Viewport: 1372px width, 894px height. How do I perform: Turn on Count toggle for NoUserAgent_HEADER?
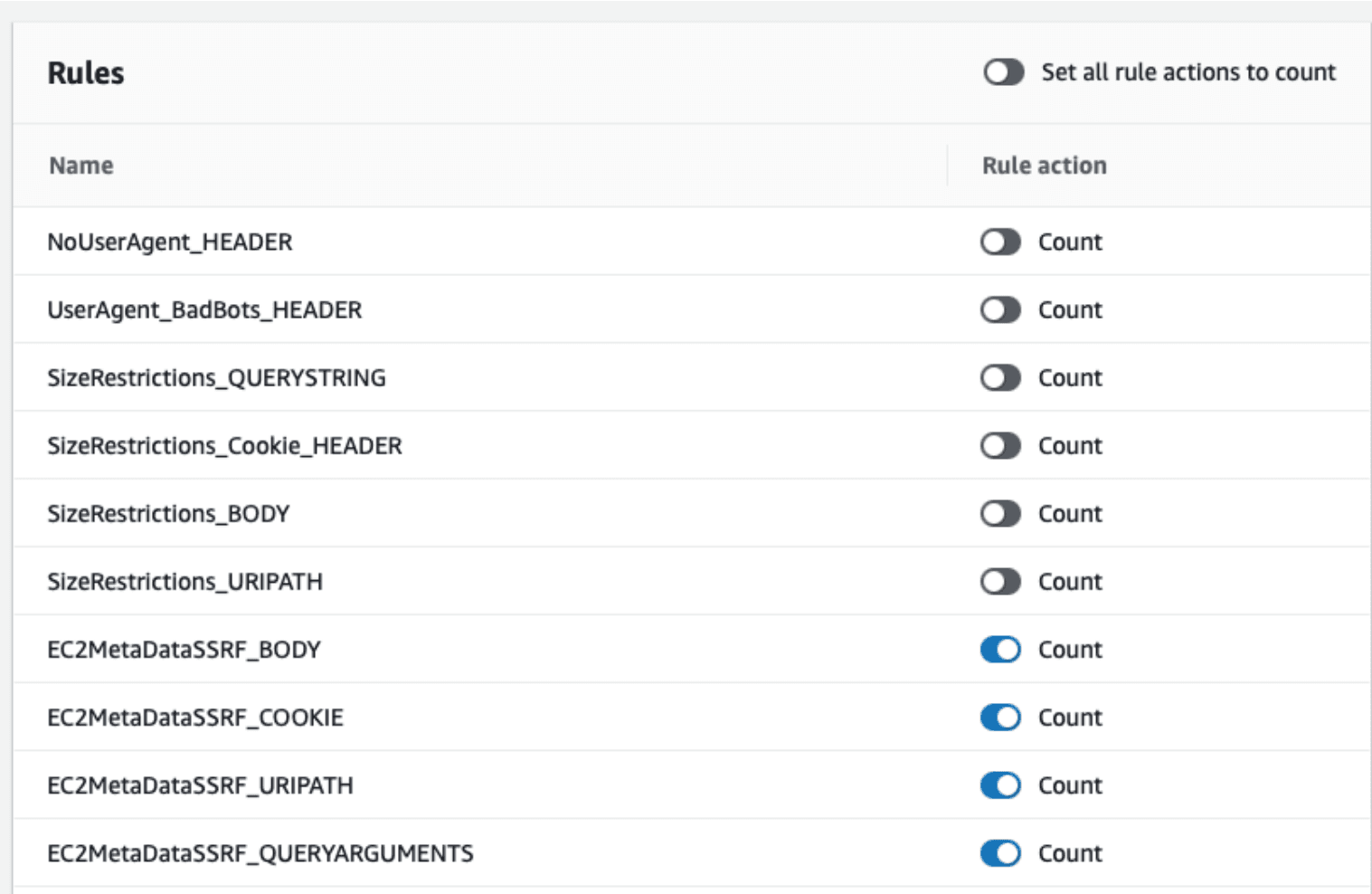pos(1000,243)
